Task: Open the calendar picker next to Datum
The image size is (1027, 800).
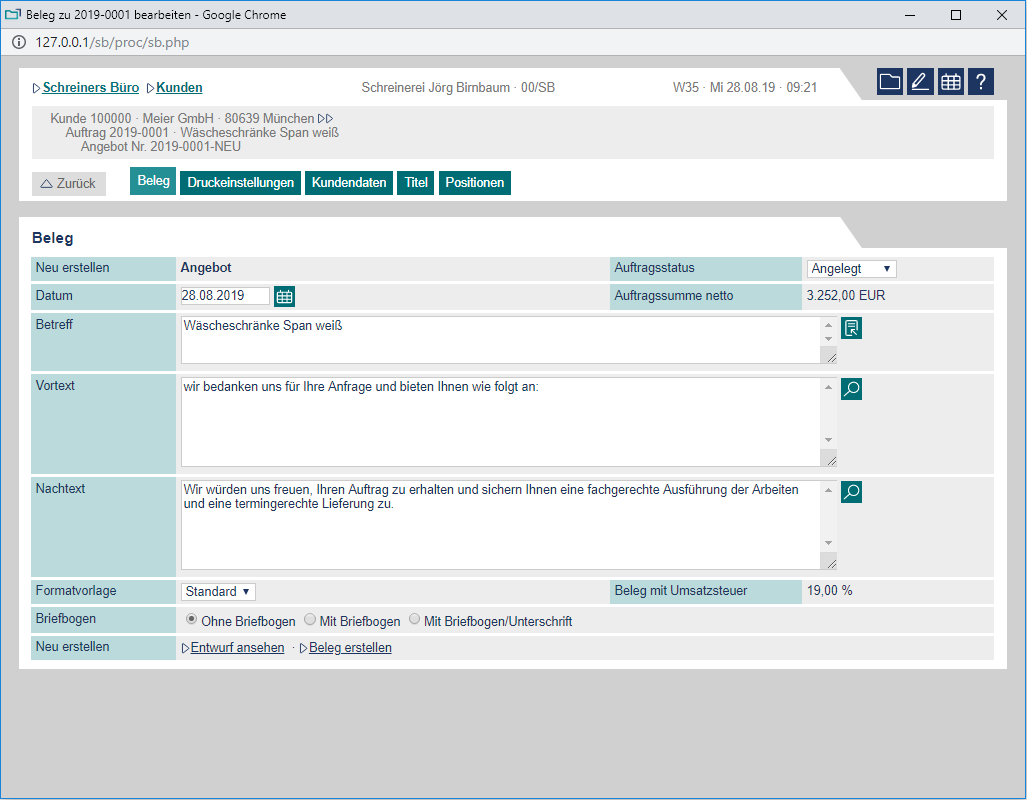Action: tap(285, 296)
